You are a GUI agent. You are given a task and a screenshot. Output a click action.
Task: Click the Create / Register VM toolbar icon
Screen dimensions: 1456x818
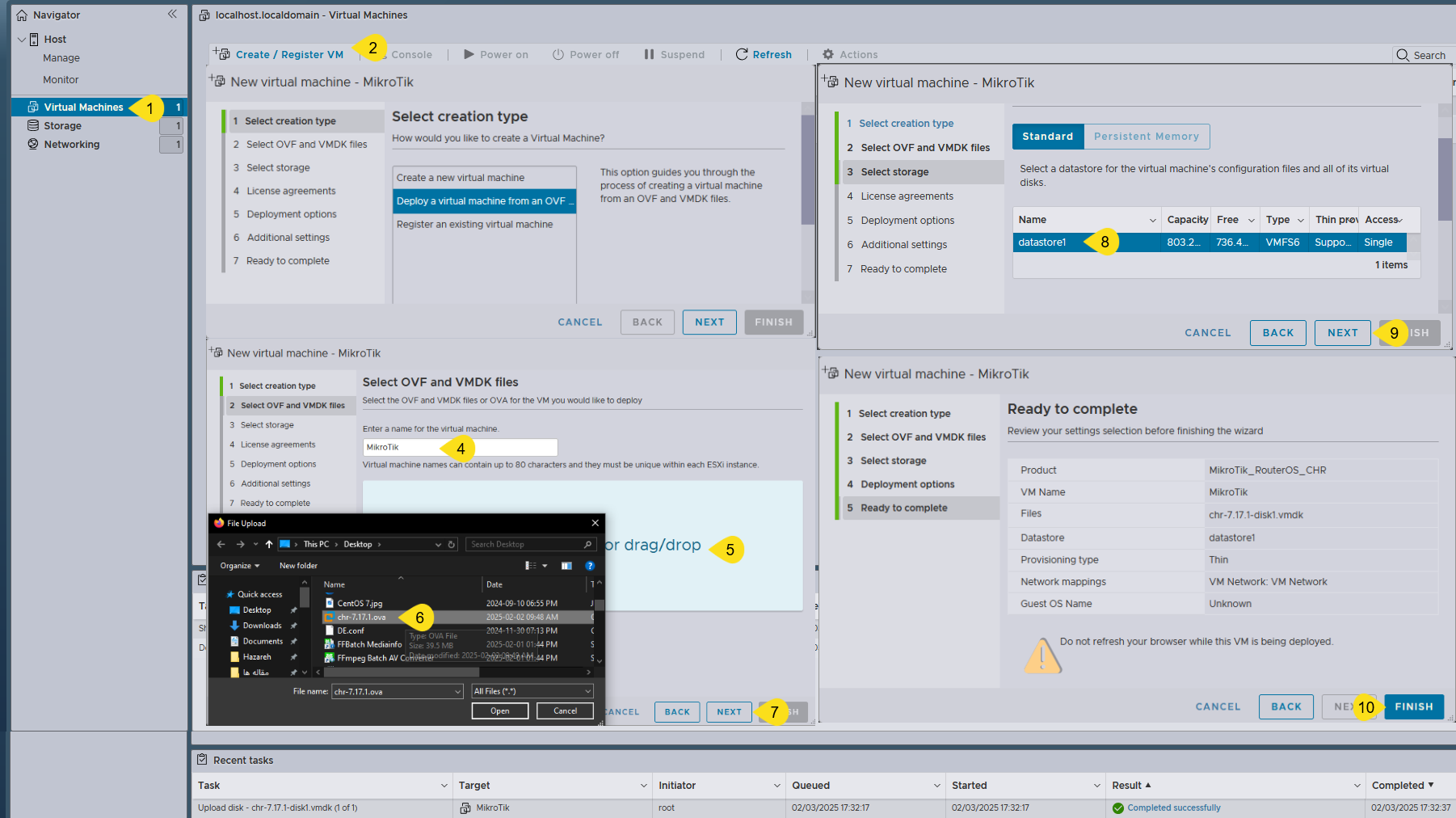pos(221,53)
